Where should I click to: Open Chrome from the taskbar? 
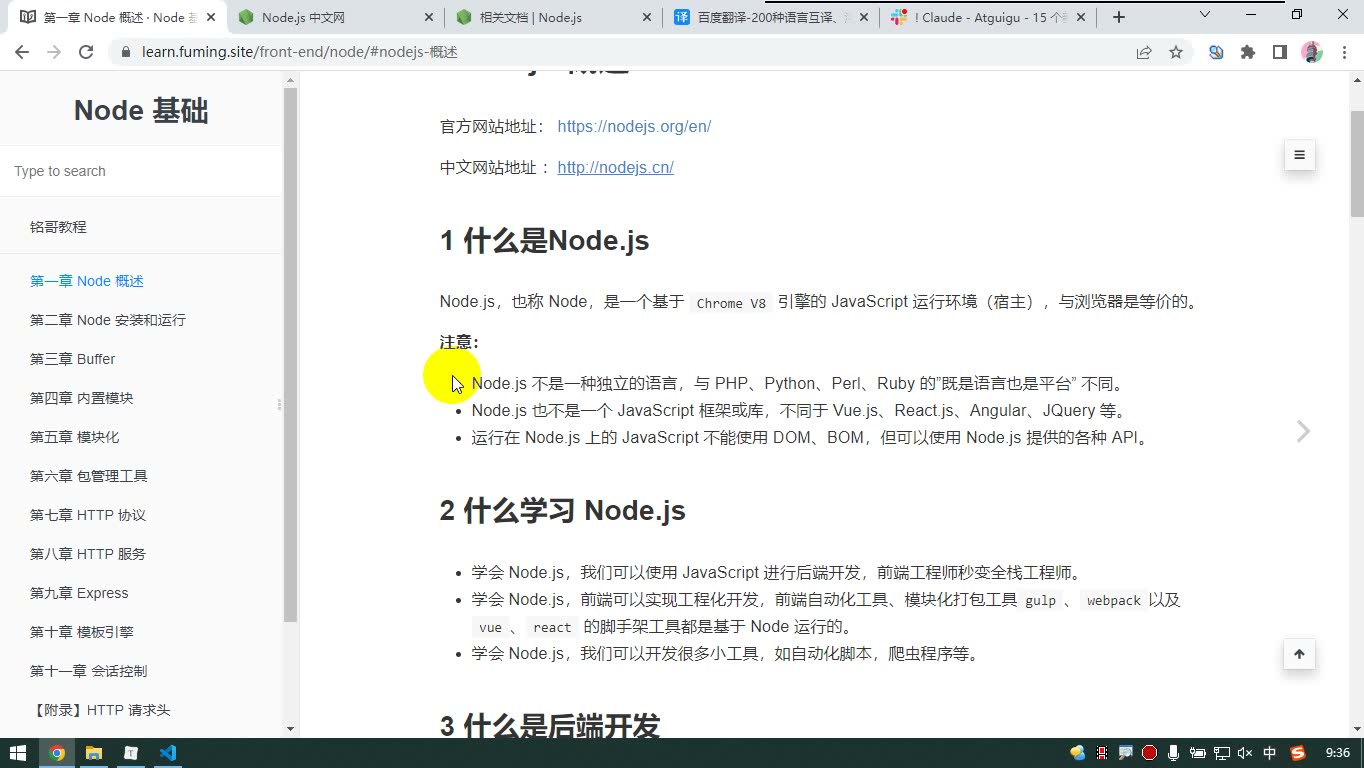pyautogui.click(x=57, y=753)
